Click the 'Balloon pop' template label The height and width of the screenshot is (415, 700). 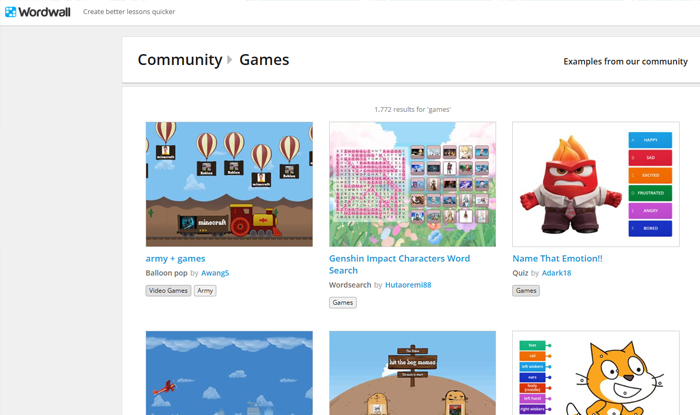[x=167, y=273]
